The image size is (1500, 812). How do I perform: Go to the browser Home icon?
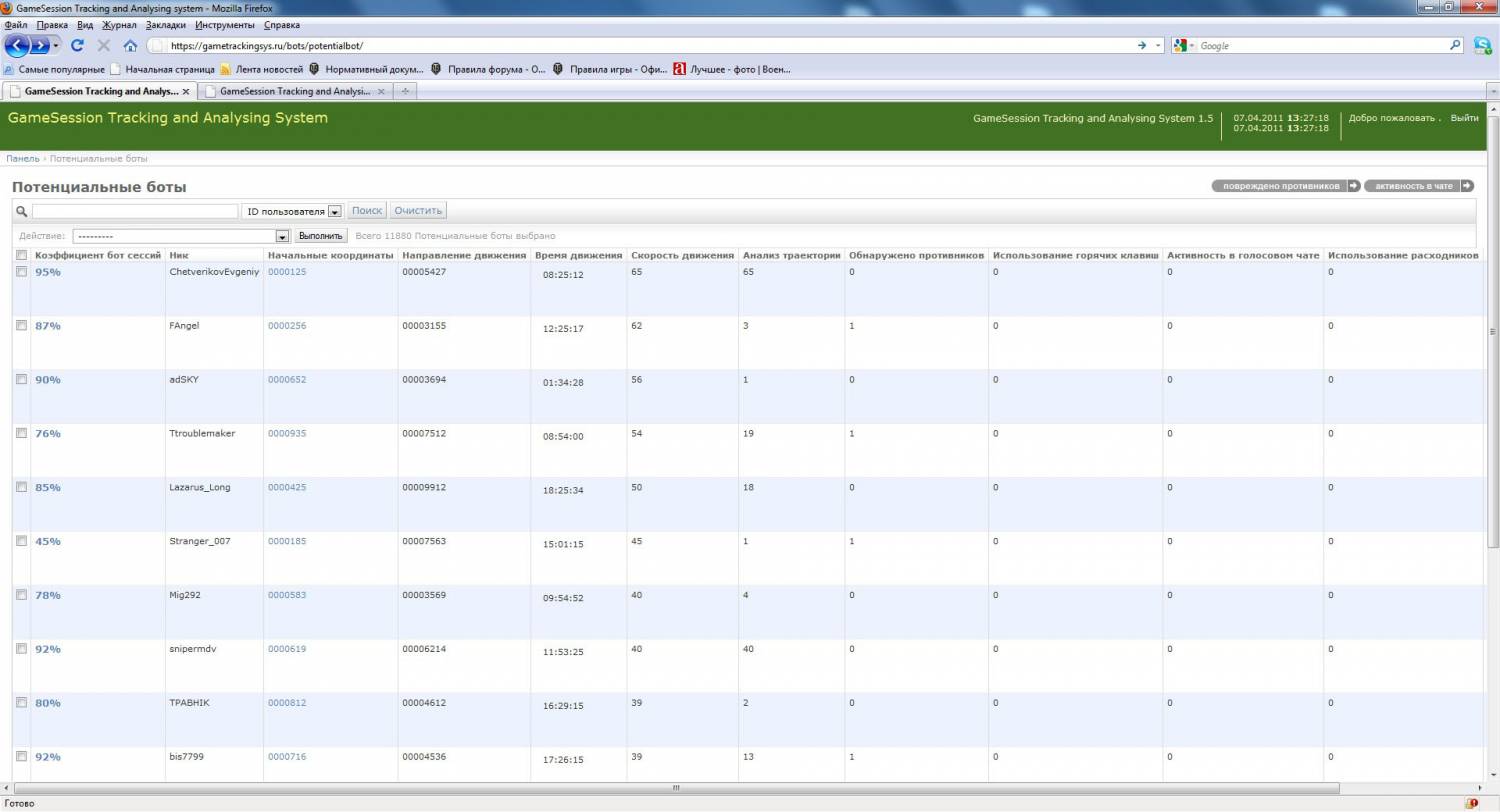point(130,45)
